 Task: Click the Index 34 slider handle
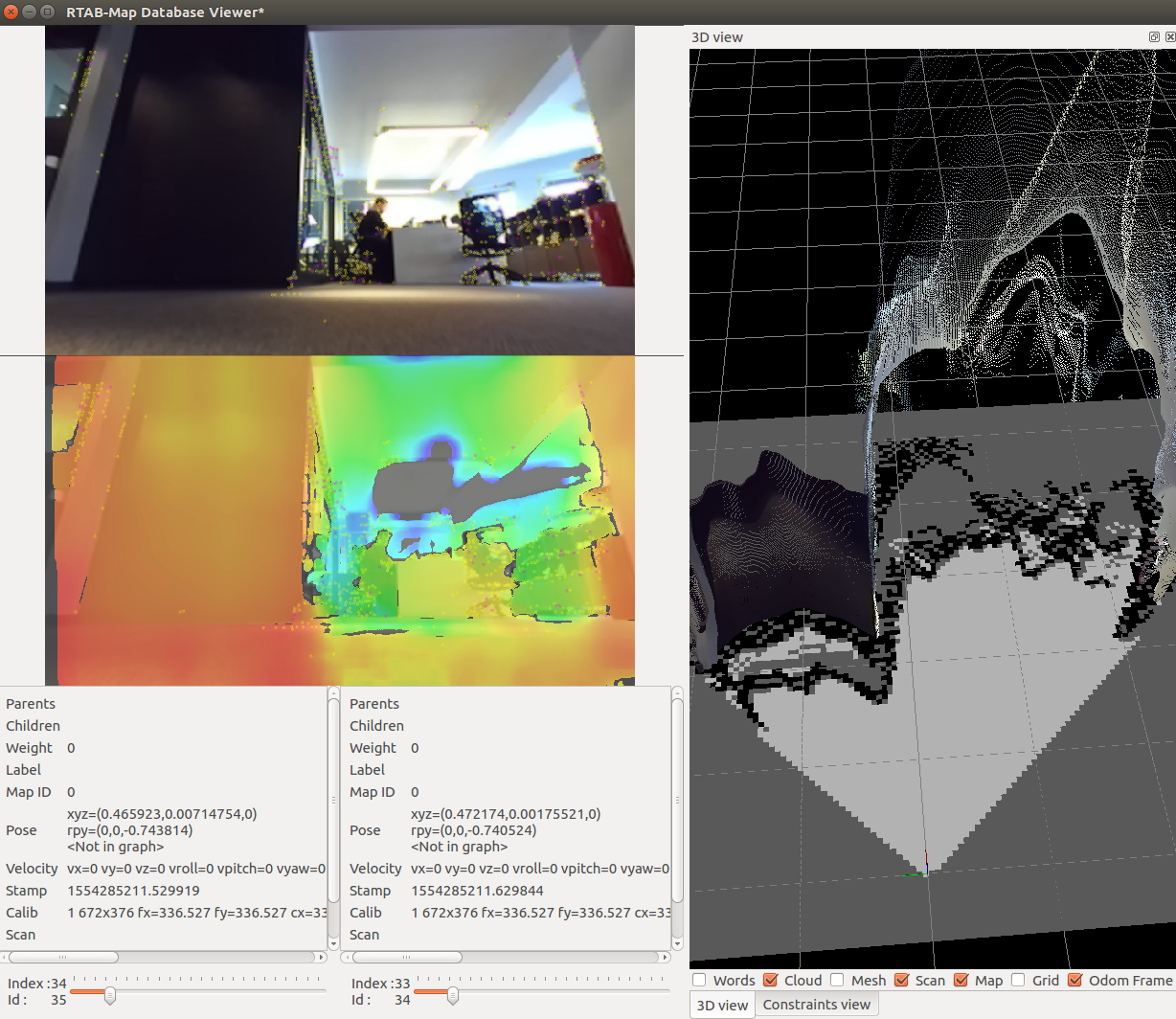coord(109,995)
